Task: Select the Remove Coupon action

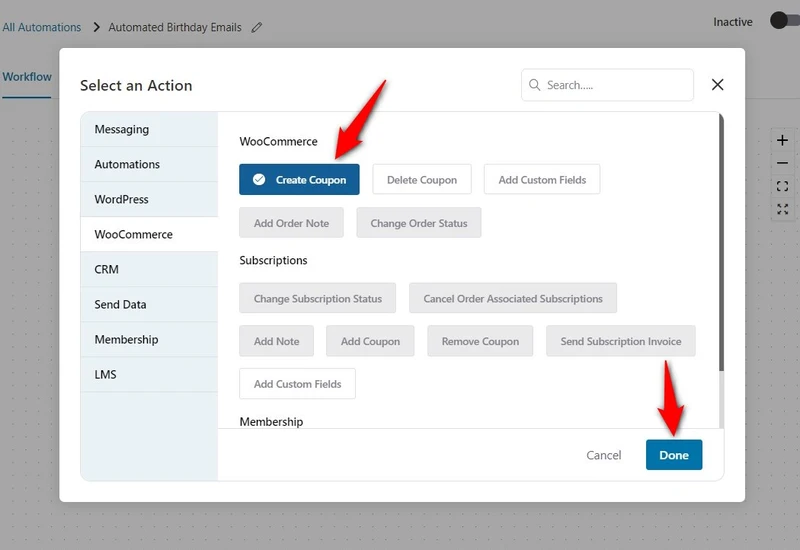Action: [480, 341]
